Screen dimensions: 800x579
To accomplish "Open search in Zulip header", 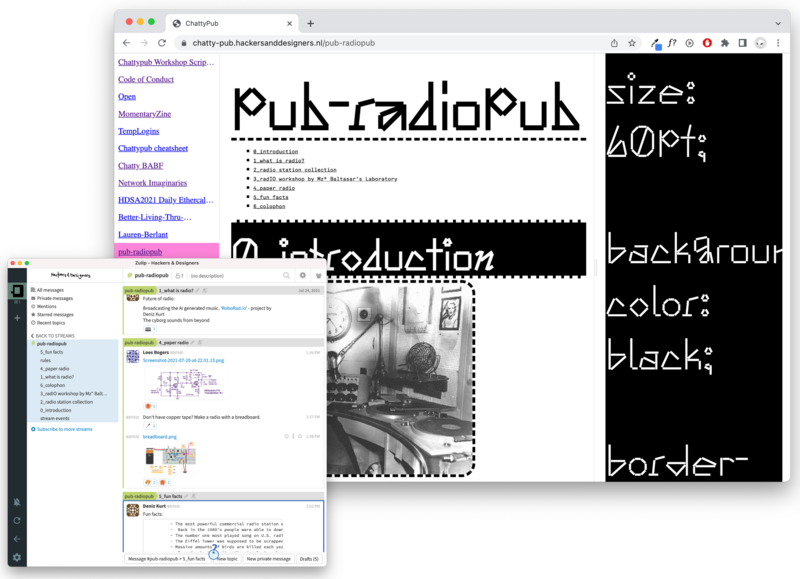I will (x=286, y=275).
